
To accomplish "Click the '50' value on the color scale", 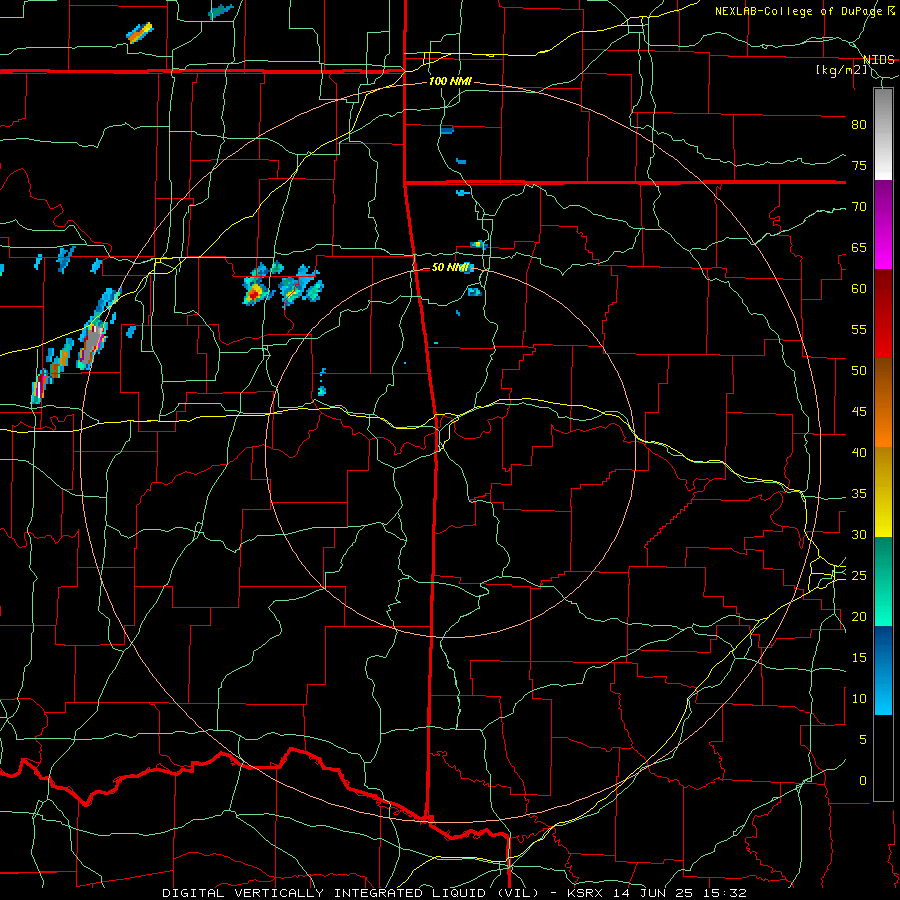I will click(859, 371).
